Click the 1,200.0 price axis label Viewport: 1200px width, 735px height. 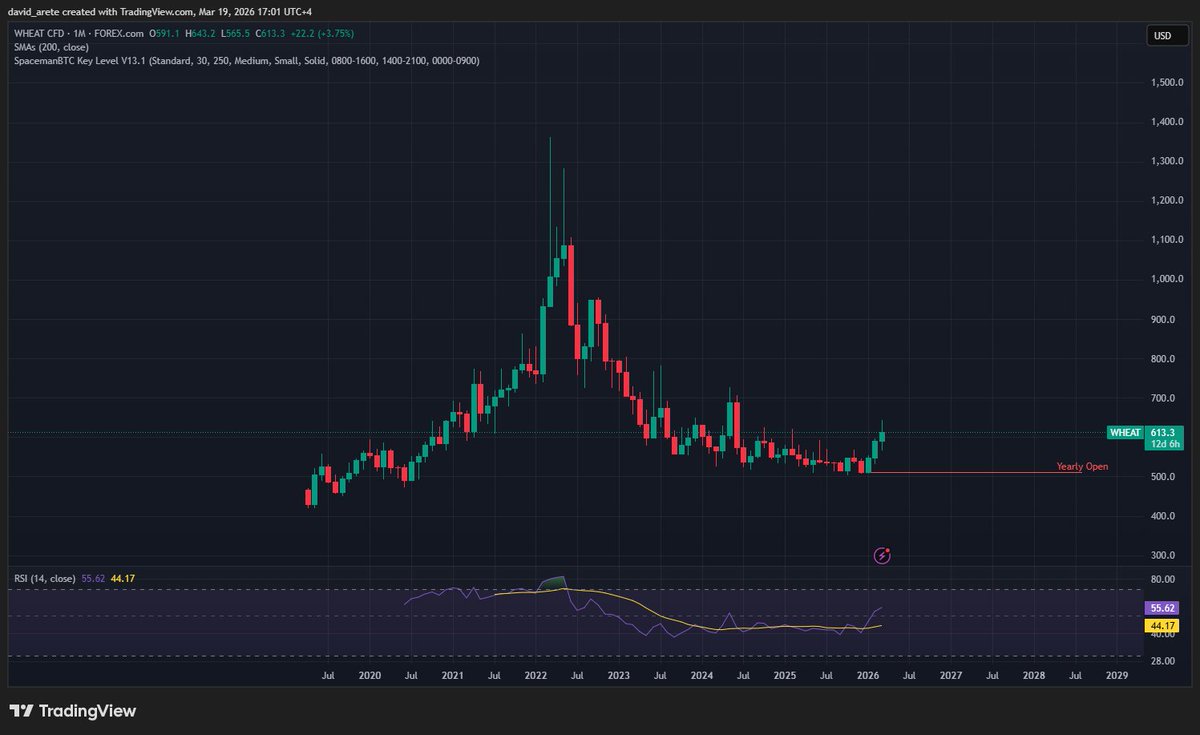tap(1168, 200)
